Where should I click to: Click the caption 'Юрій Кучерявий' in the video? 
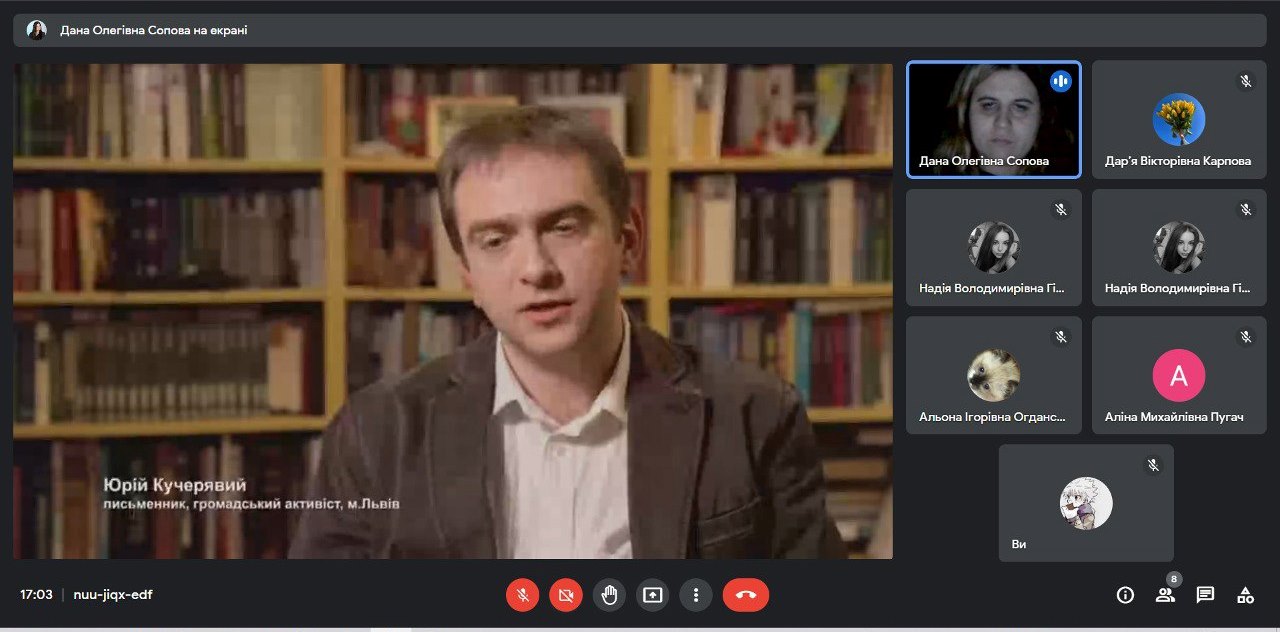pyautogui.click(x=173, y=486)
